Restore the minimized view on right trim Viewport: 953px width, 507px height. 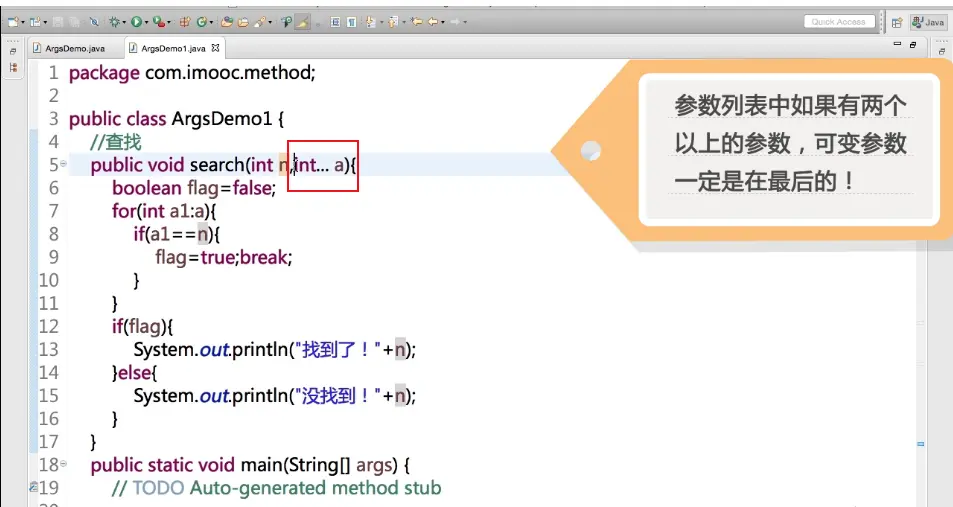[x=942, y=52]
